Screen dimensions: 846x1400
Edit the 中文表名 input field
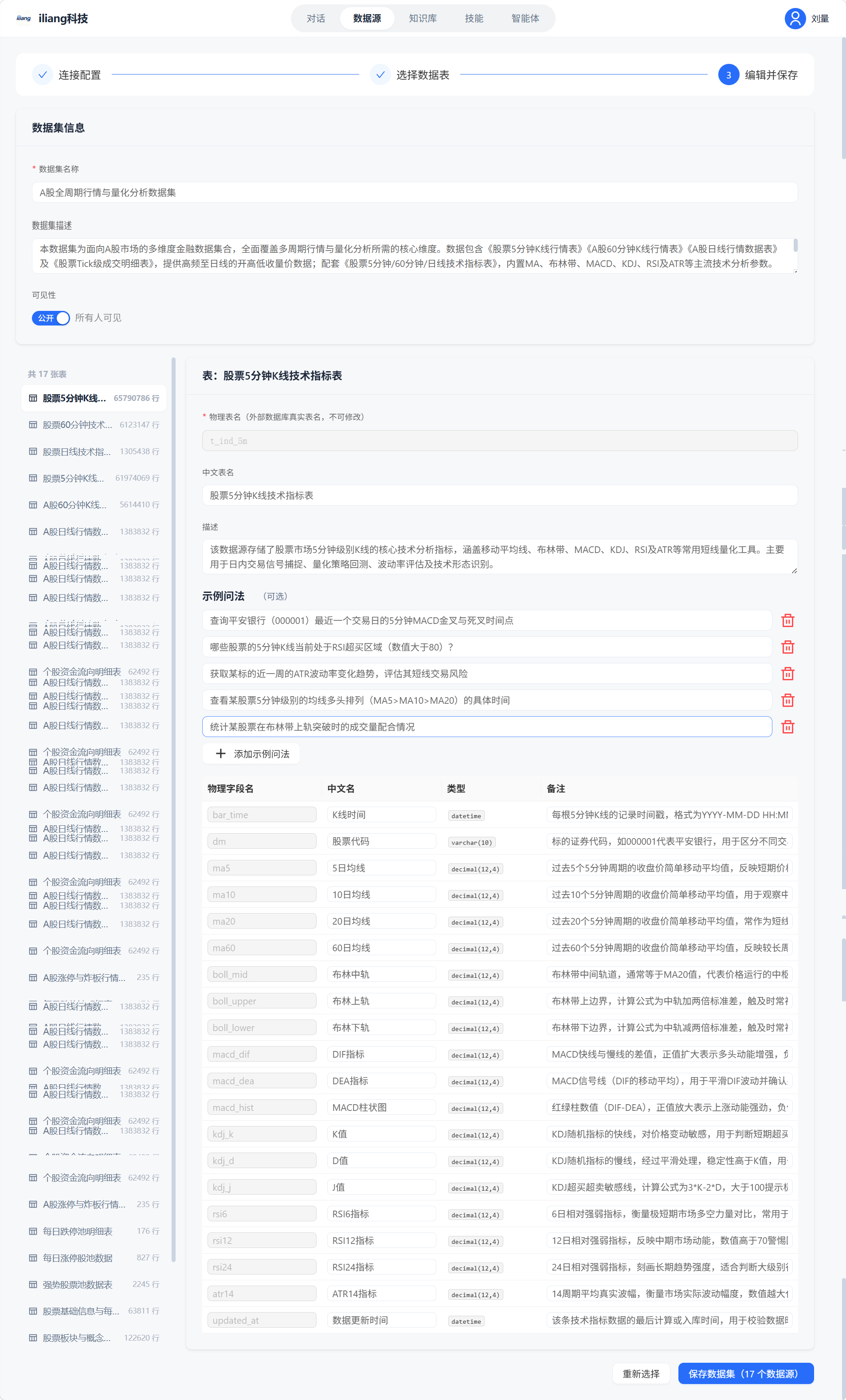(500, 495)
